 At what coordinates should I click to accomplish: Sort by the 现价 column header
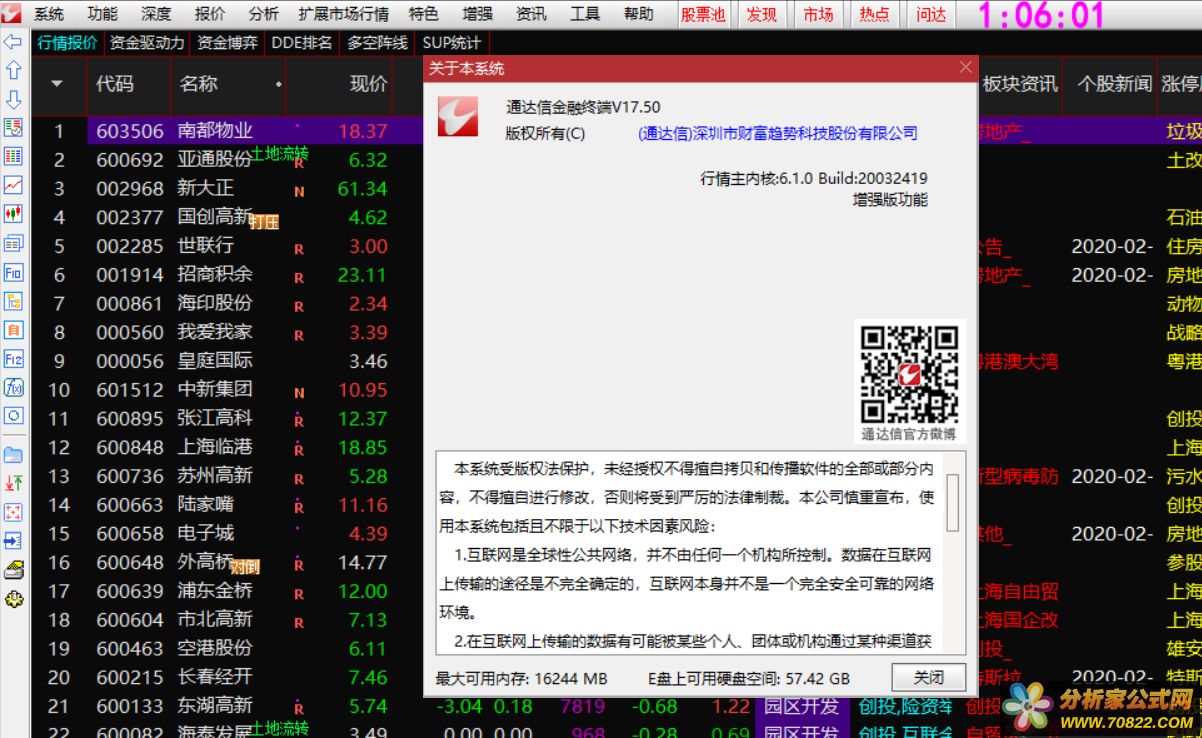[368, 84]
